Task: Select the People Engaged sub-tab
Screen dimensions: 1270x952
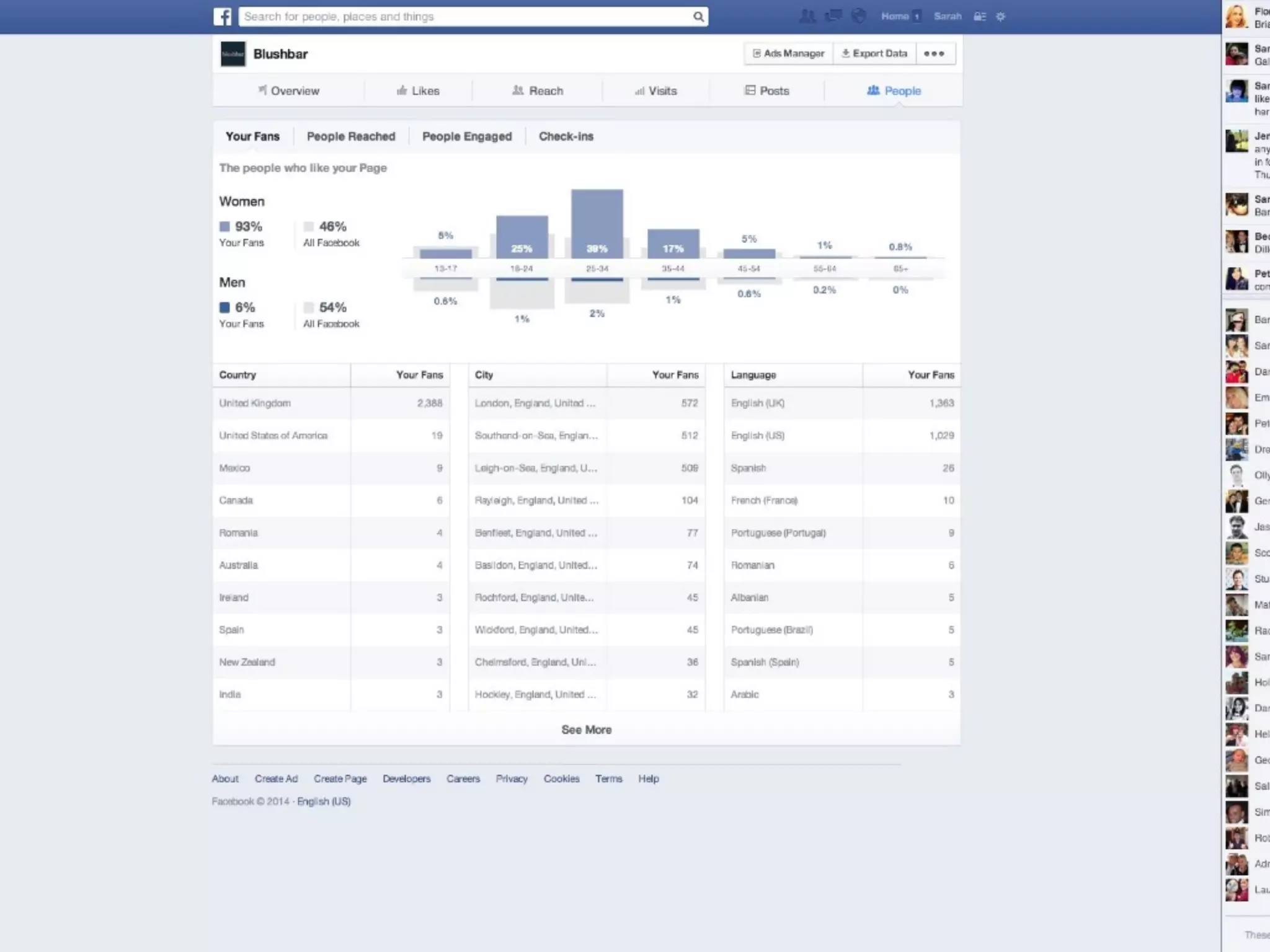Action: pyautogui.click(x=467, y=136)
